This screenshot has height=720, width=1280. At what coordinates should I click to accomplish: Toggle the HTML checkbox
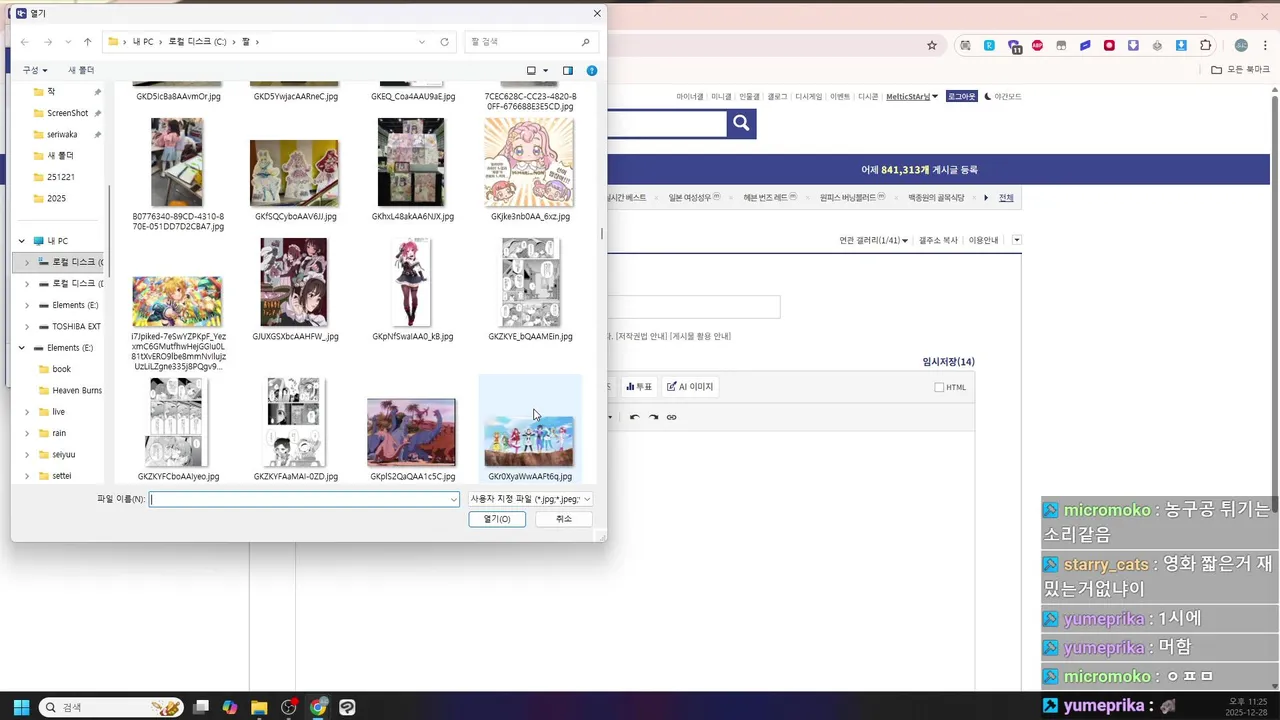[x=939, y=387]
